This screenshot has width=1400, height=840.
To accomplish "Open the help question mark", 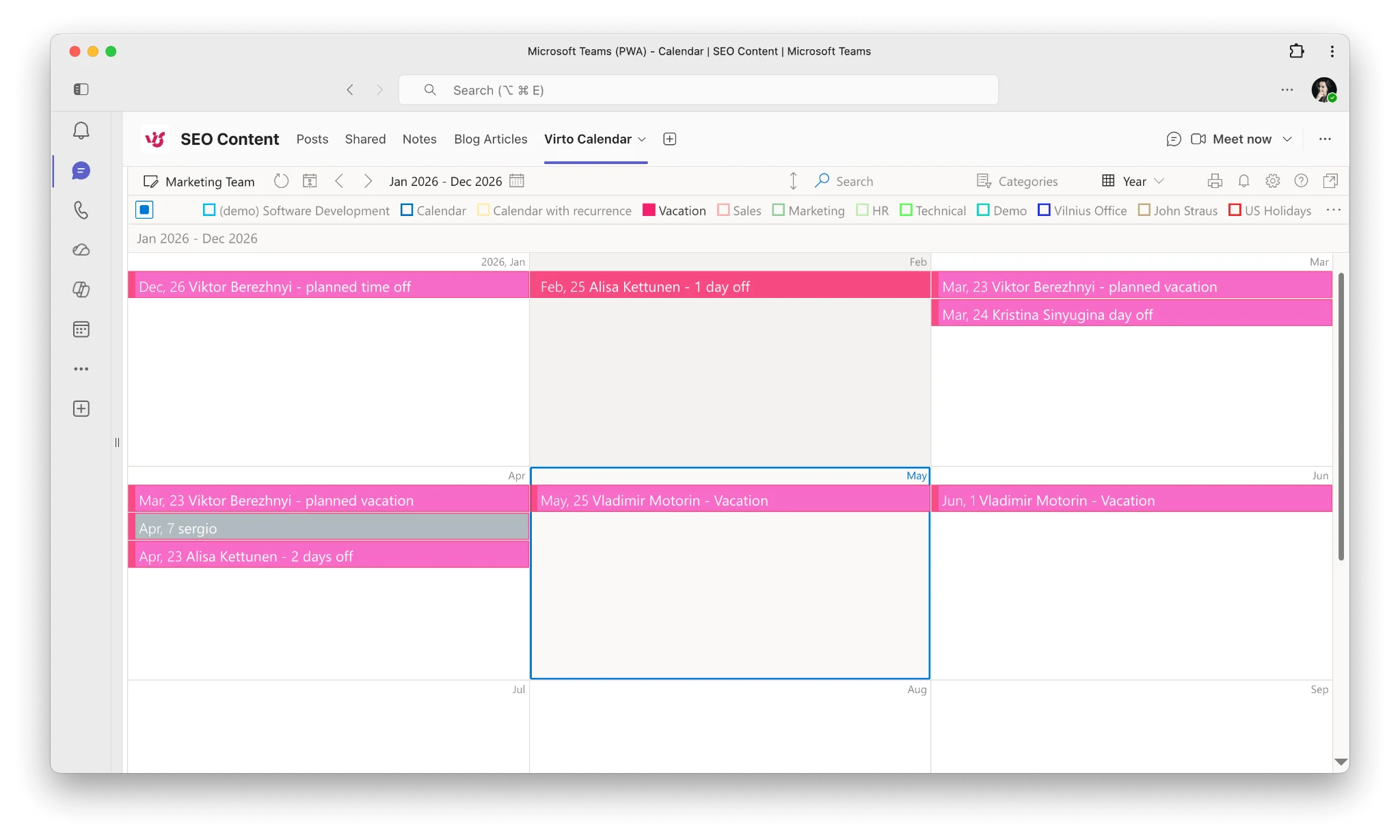I will pyautogui.click(x=1301, y=181).
